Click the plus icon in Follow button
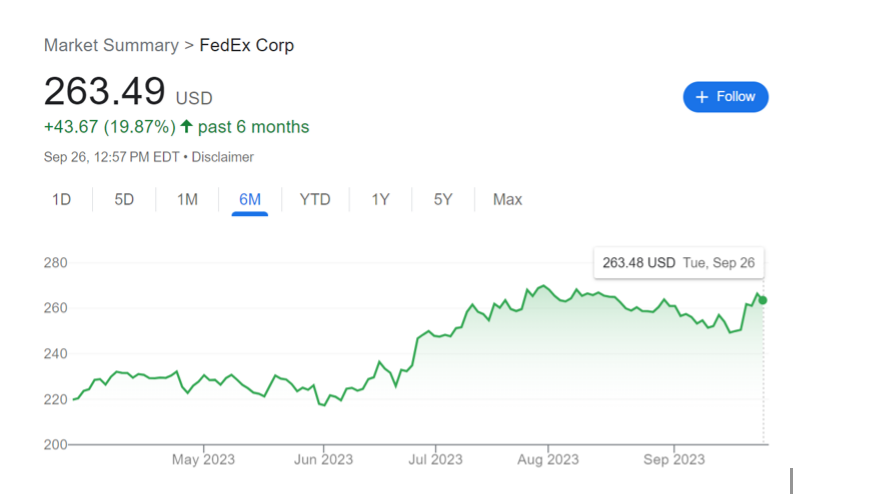The height and width of the screenshot is (501, 883). coord(702,97)
